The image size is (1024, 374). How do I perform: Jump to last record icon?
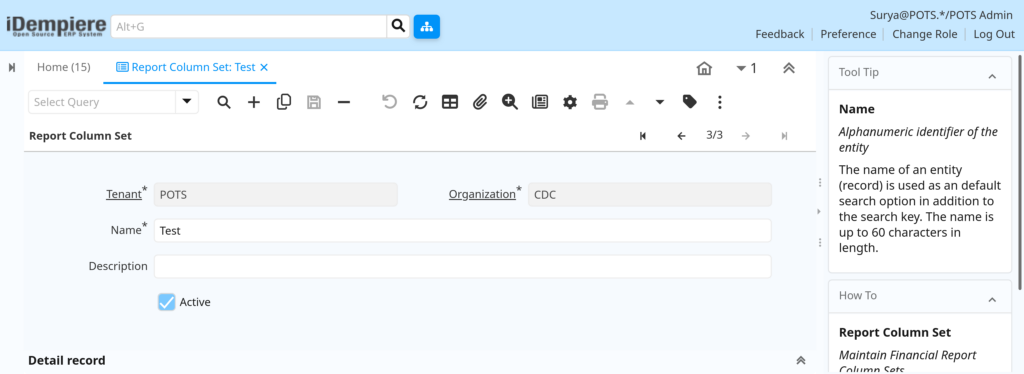click(784, 136)
